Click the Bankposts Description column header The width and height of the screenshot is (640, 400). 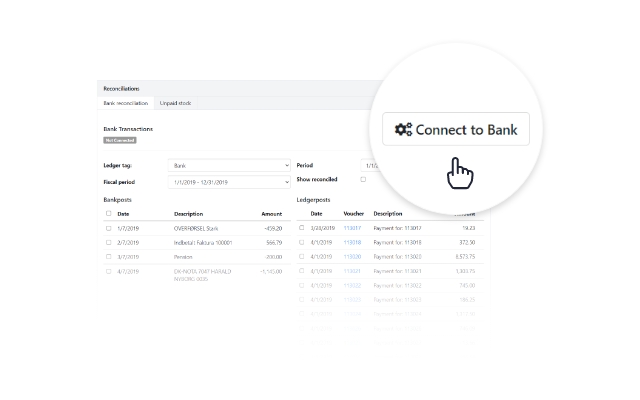click(x=189, y=214)
